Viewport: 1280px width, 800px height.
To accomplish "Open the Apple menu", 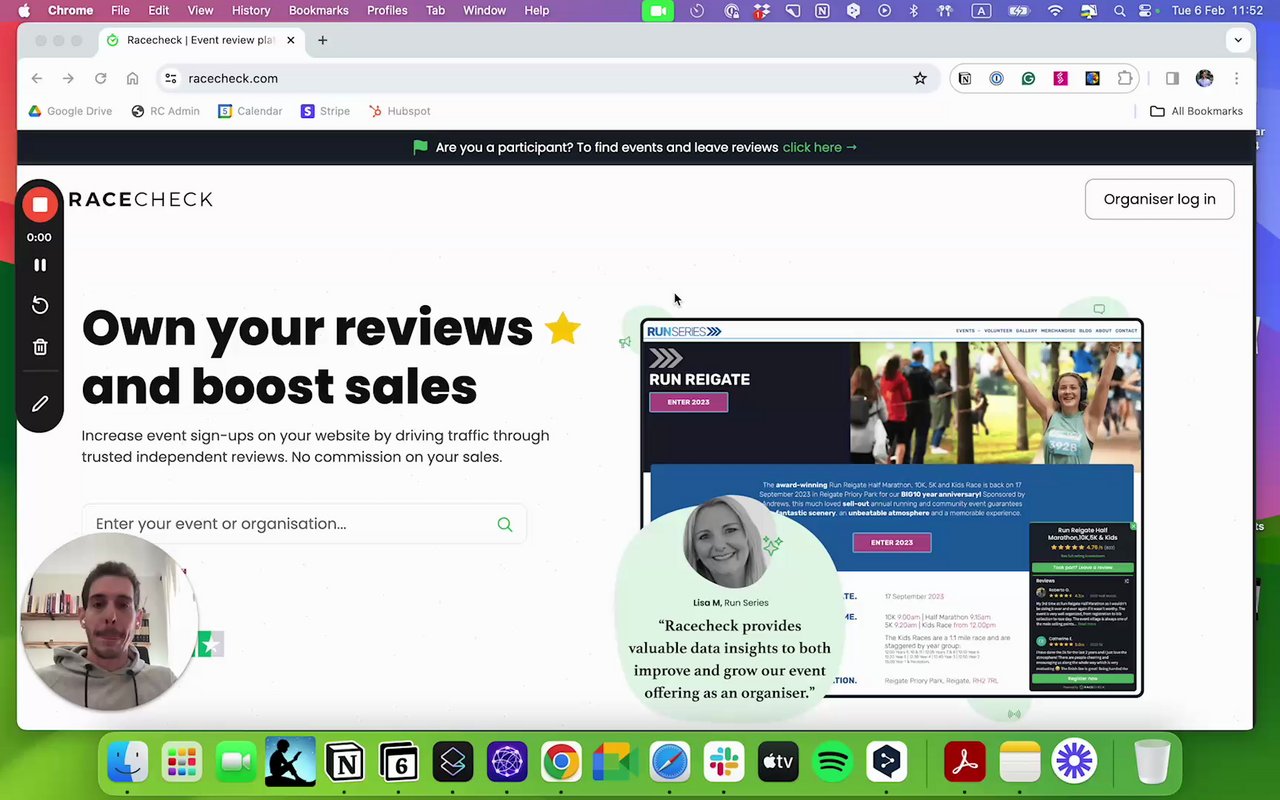I will [x=24, y=10].
